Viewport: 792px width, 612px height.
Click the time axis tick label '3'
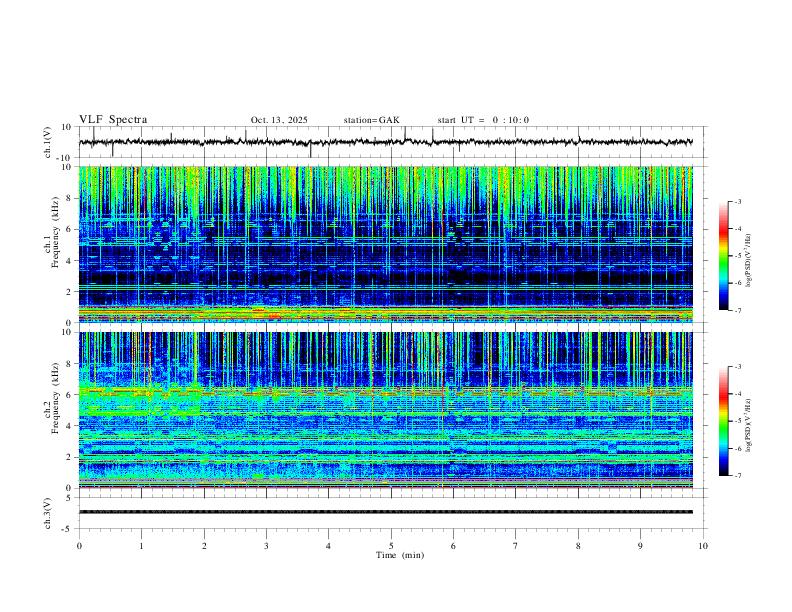266,546
